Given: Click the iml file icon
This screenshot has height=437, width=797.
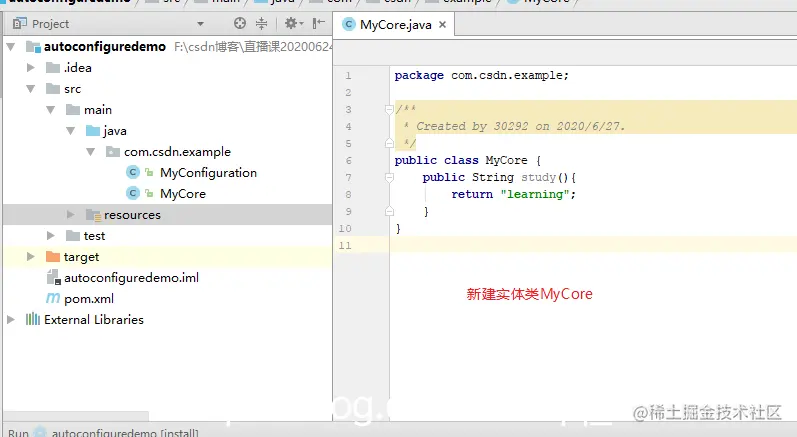Looking at the screenshot, I should (x=54, y=277).
